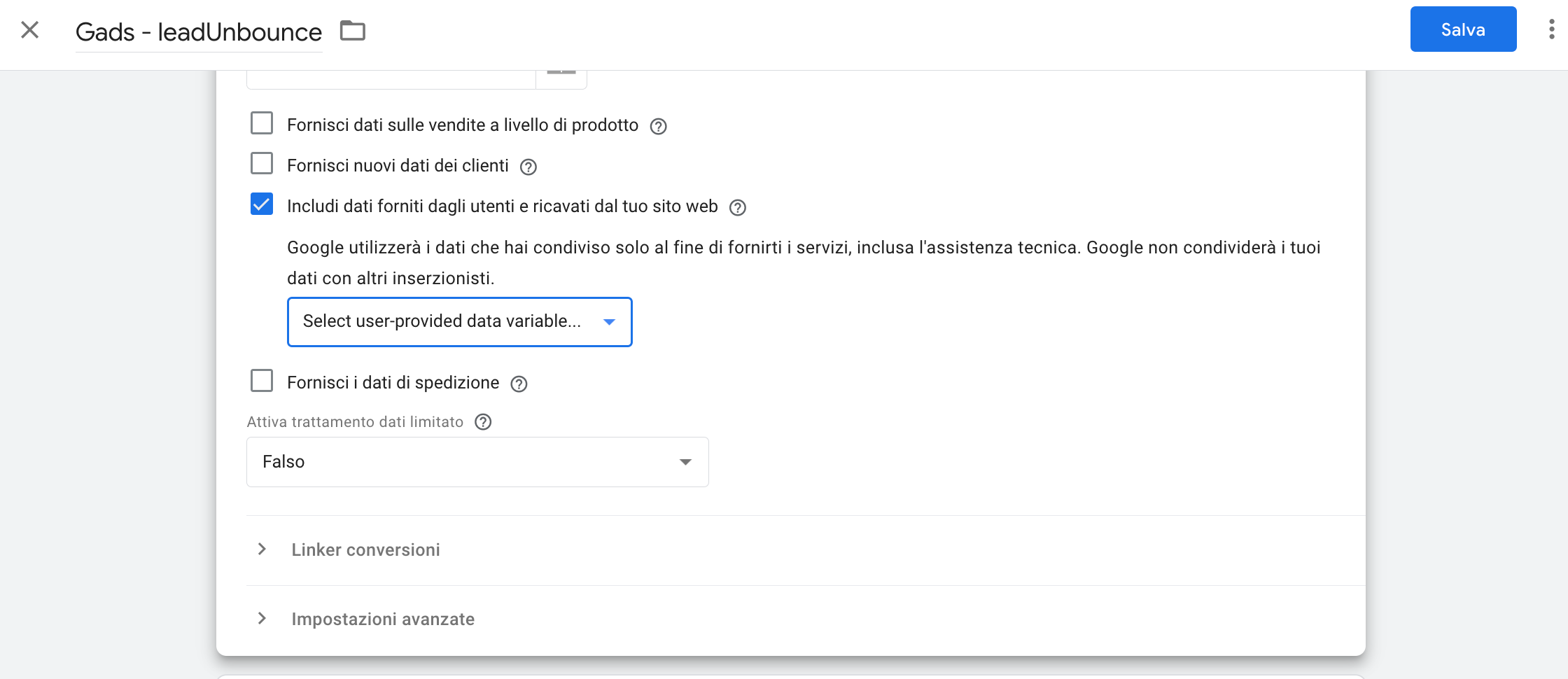The width and height of the screenshot is (1568, 679).
Task: Open help for new customer data
Action: [528, 167]
